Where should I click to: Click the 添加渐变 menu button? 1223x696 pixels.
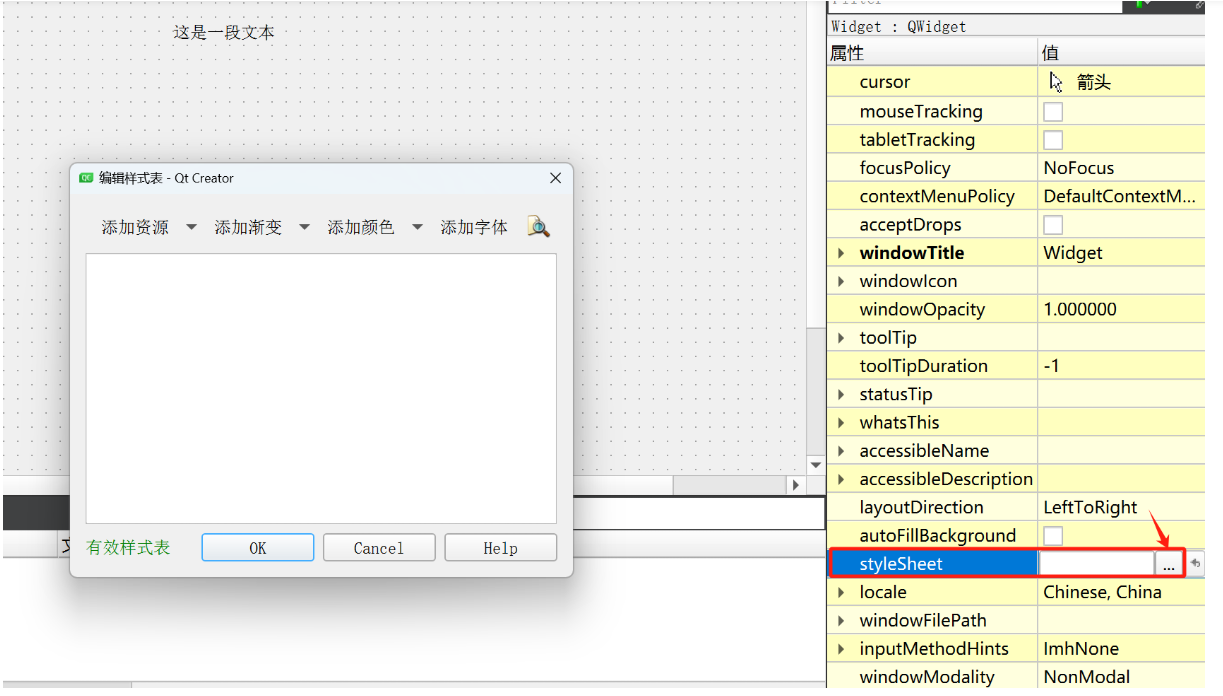click(248, 228)
